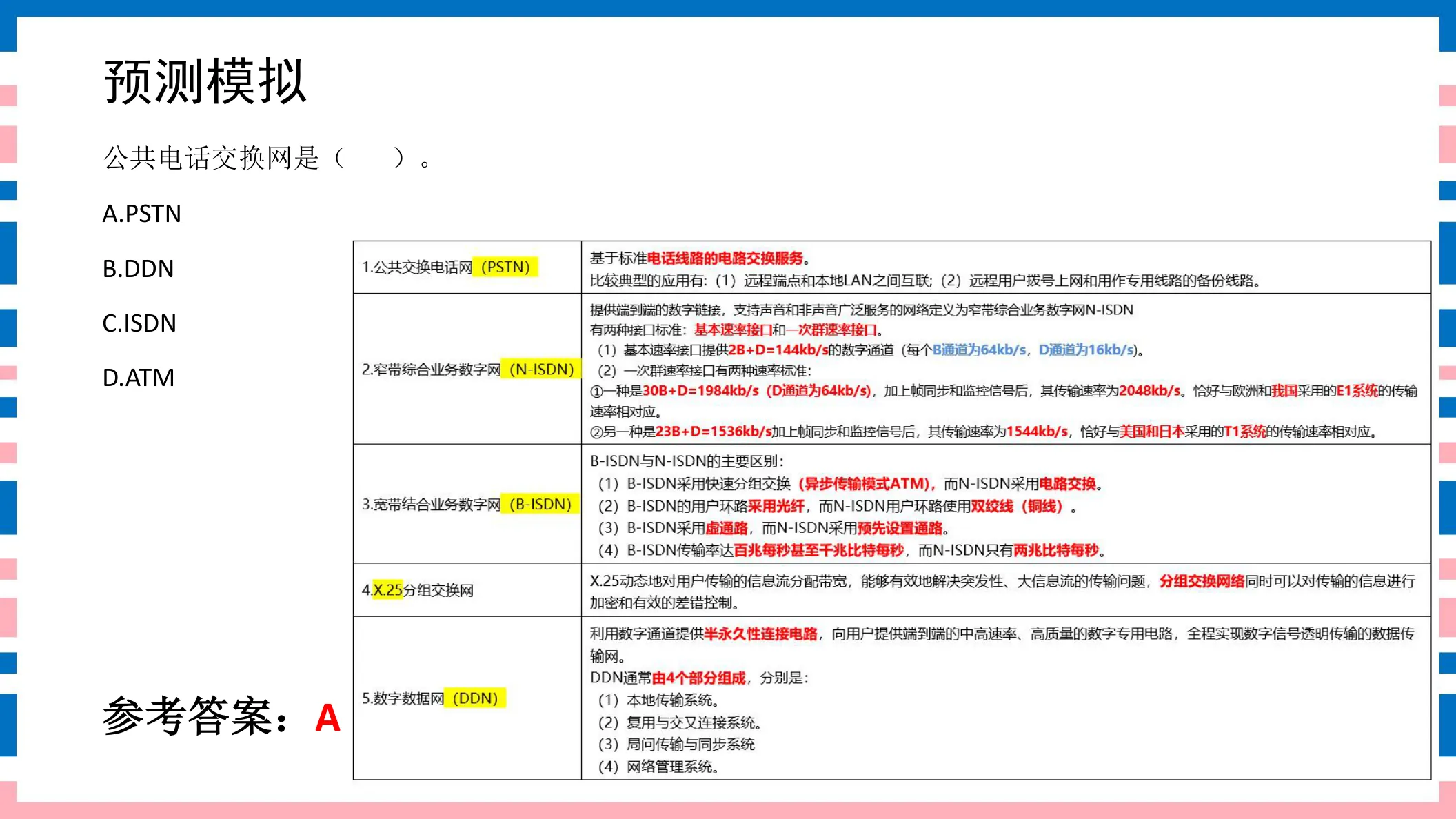The width and height of the screenshot is (1456, 819).
Task: Click red text 百兆每秒甚至千兆比特每秒
Action: [818, 550]
